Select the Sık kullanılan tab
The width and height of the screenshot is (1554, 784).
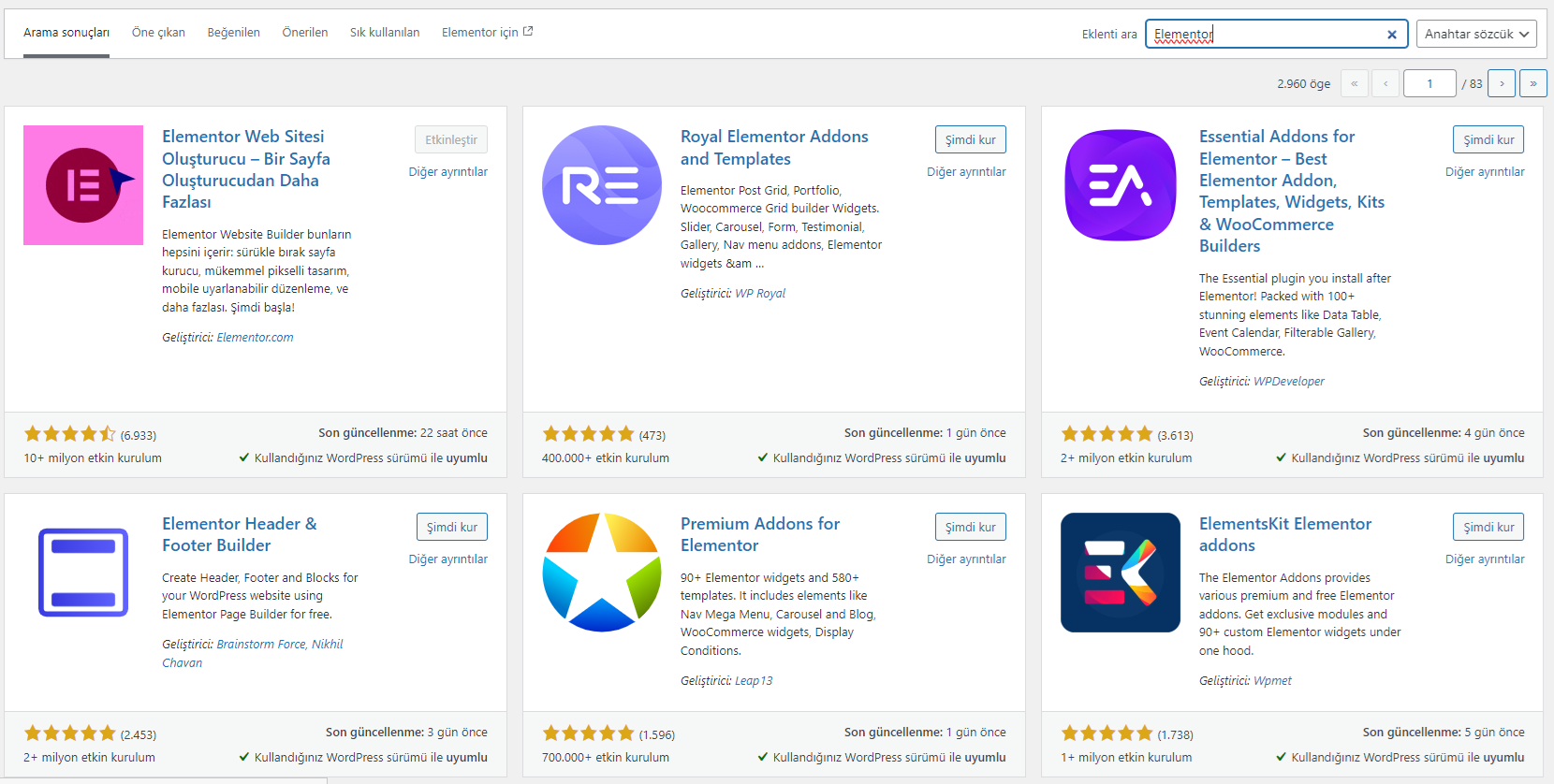coord(385,33)
